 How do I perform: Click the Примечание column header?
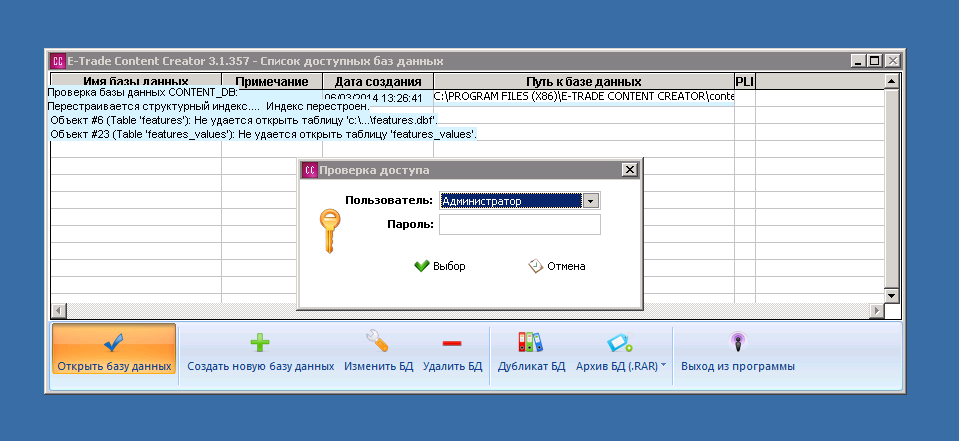click(272, 81)
